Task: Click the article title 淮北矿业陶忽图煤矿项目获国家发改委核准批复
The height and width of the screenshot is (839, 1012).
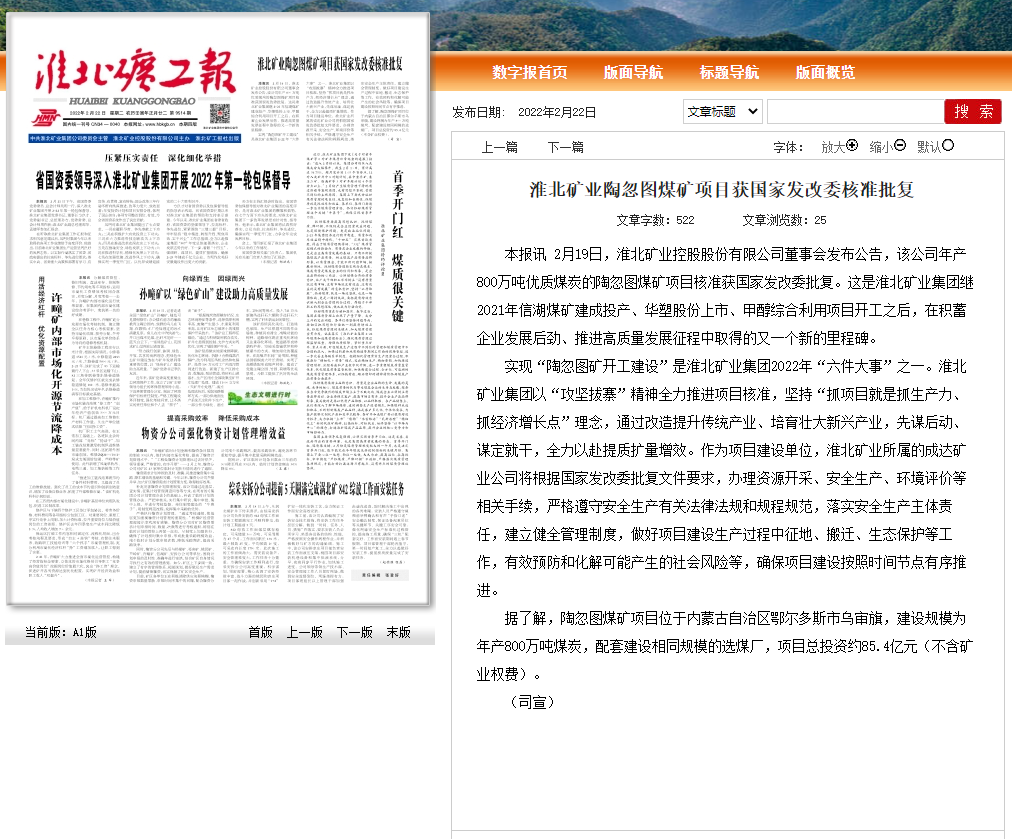Action: pyautogui.click(x=722, y=190)
